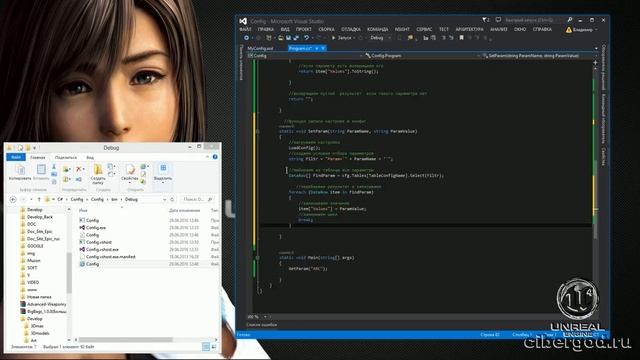This screenshot has width=640, height=360.
Task: Click the Start (Запуск) run button in Visual Studio
Action: pyautogui.click(x=342, y=38)
